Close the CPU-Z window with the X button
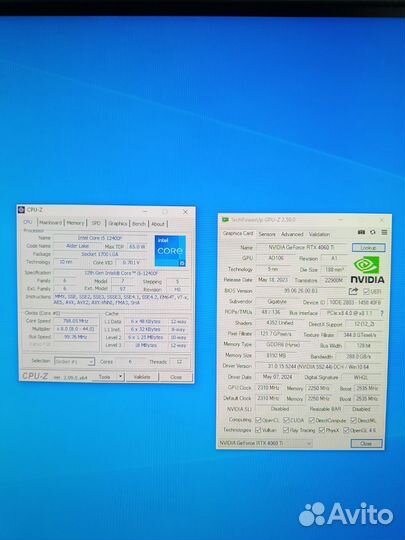The height and width of the screenshot is (540, 405). pos(185,212)
